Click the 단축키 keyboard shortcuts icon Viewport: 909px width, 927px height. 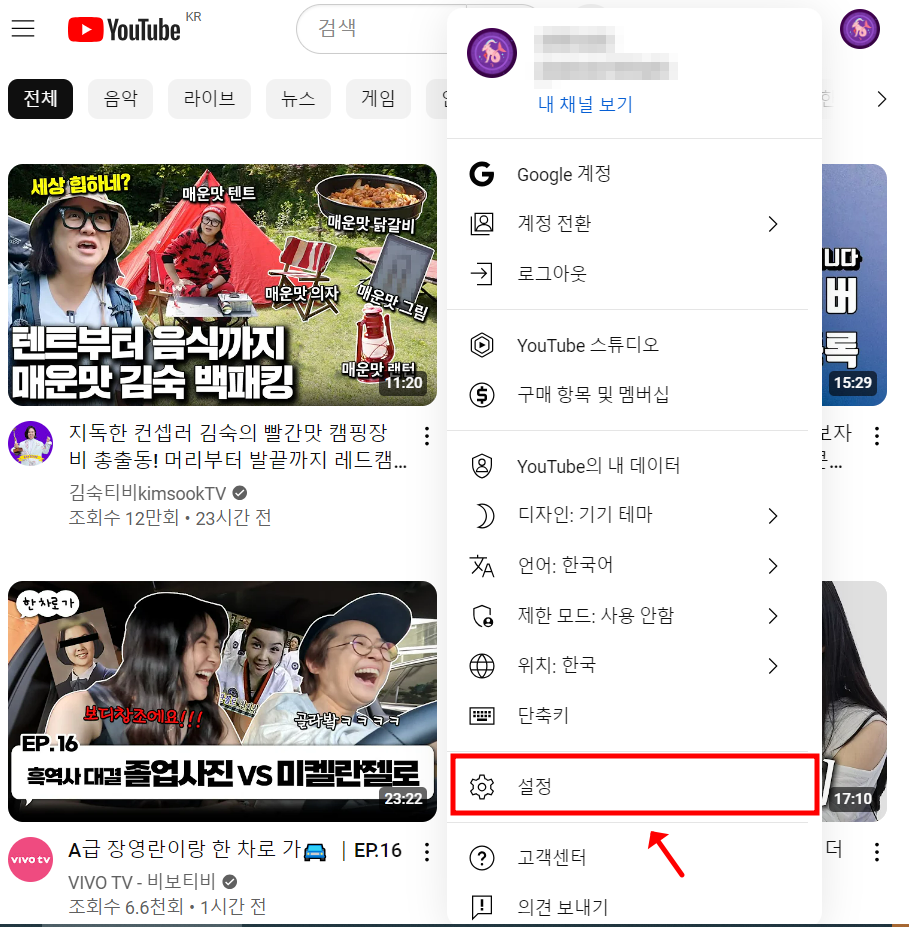point(483,714)
